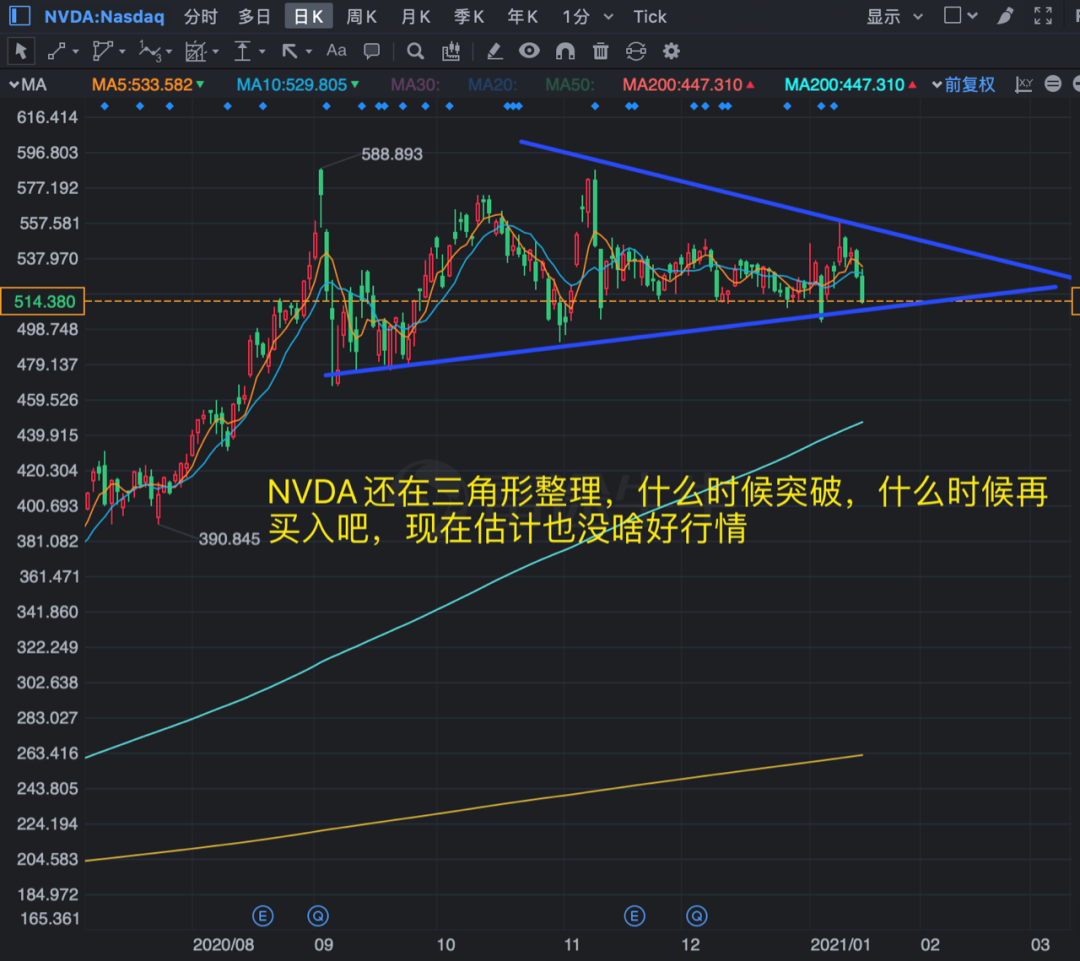Select the arrow cursor tool
This screenshot has height=961, width=1080.
tap(21, 51)
